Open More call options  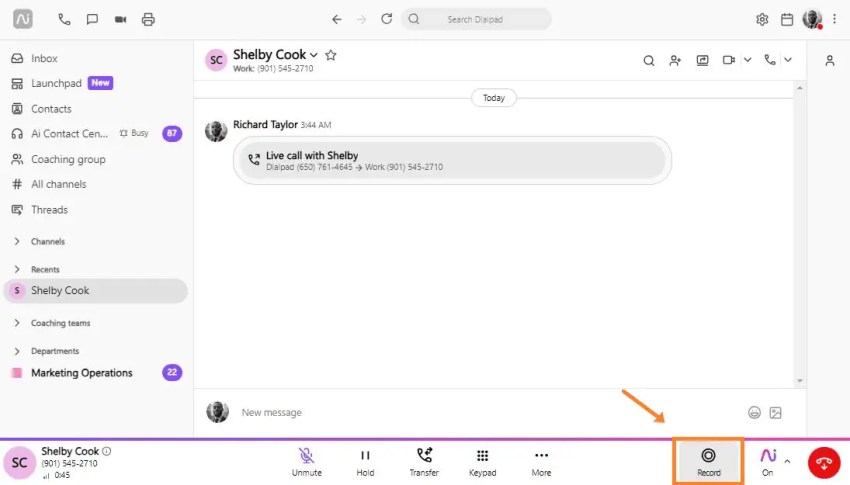click(x=542, y=462)
